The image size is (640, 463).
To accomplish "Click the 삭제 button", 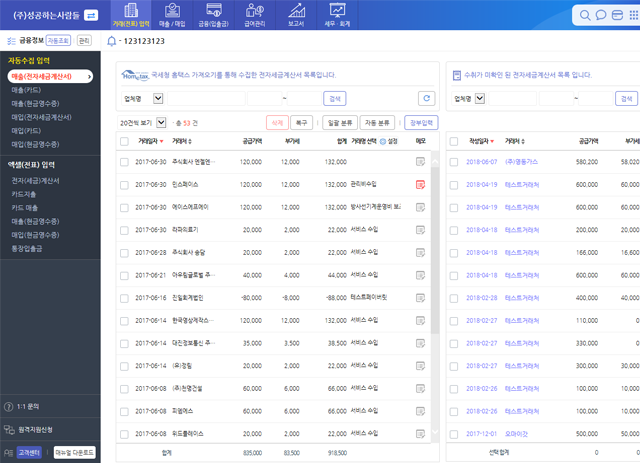I will (x=277, y=122).
